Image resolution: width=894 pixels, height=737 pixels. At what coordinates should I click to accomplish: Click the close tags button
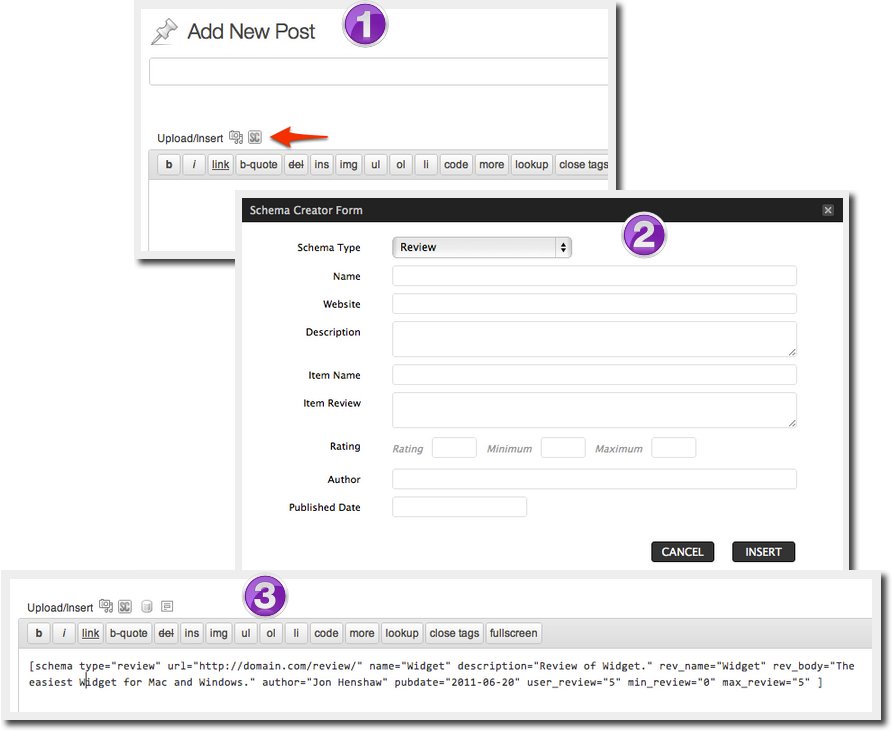582,163
